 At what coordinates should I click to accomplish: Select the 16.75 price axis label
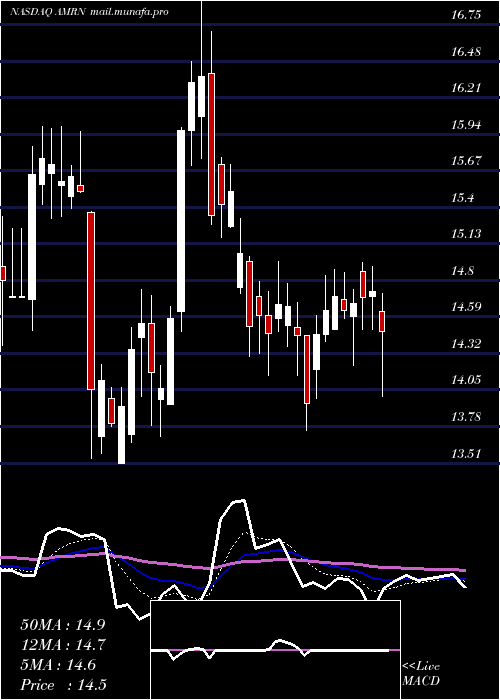coord(466,15)
